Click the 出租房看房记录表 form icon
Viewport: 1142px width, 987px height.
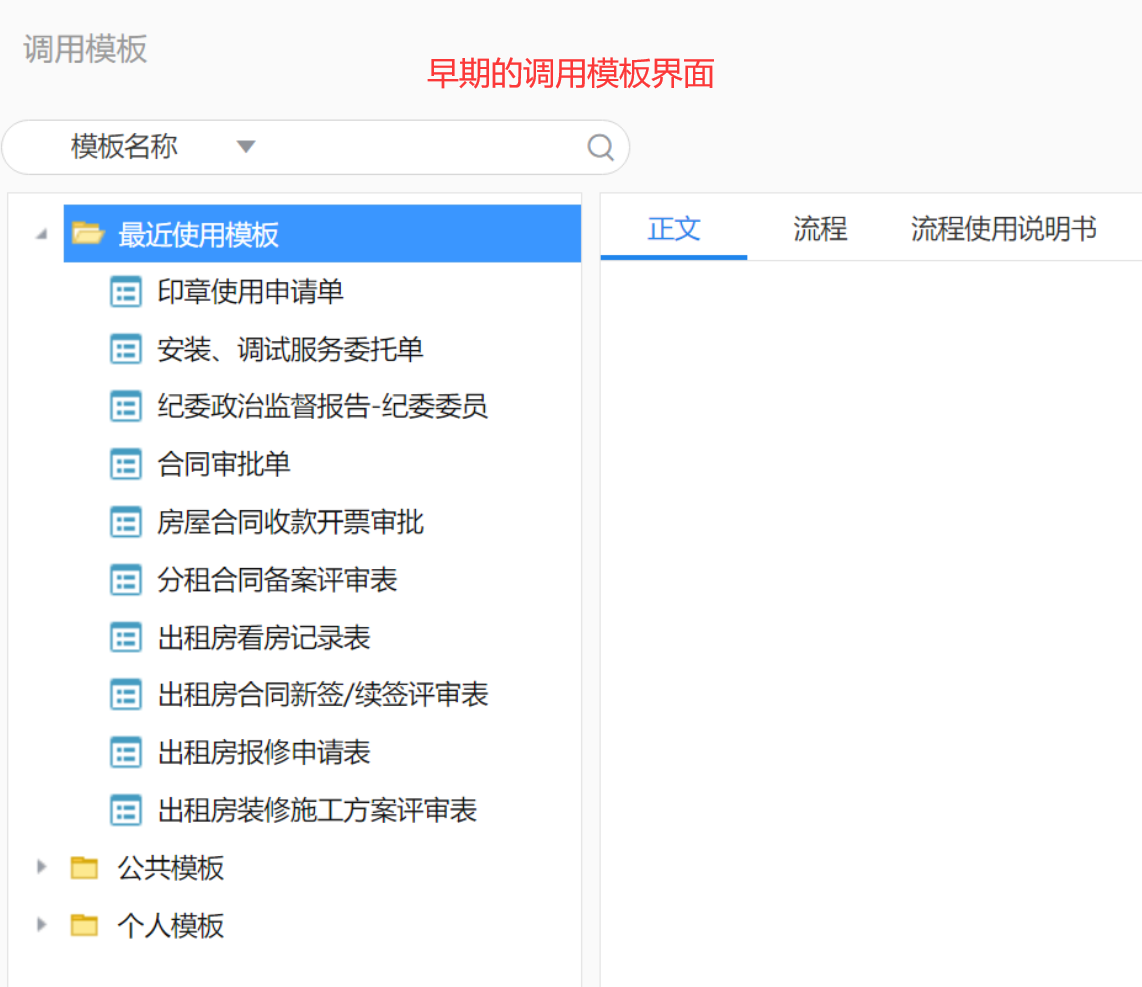tap(125, 638)
